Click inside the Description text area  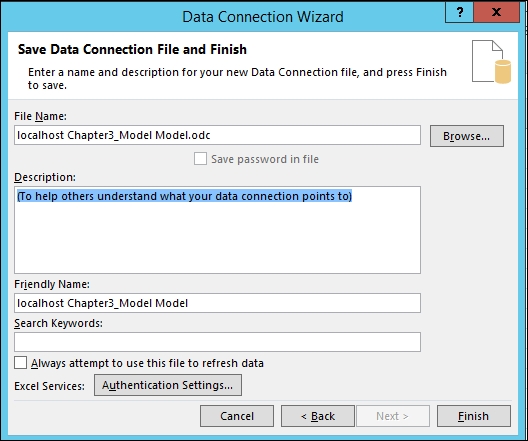[217, 230]
